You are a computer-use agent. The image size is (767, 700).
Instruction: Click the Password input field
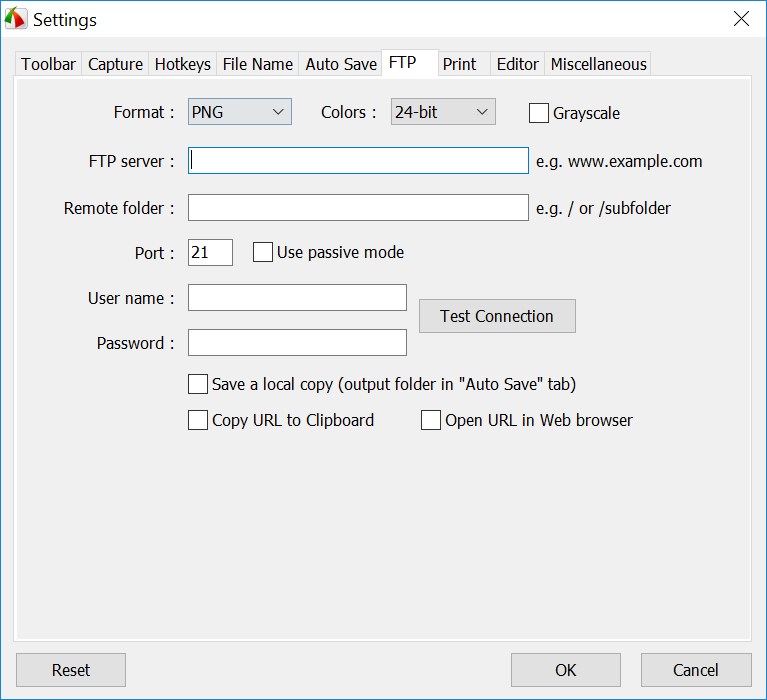coord(297,342)
